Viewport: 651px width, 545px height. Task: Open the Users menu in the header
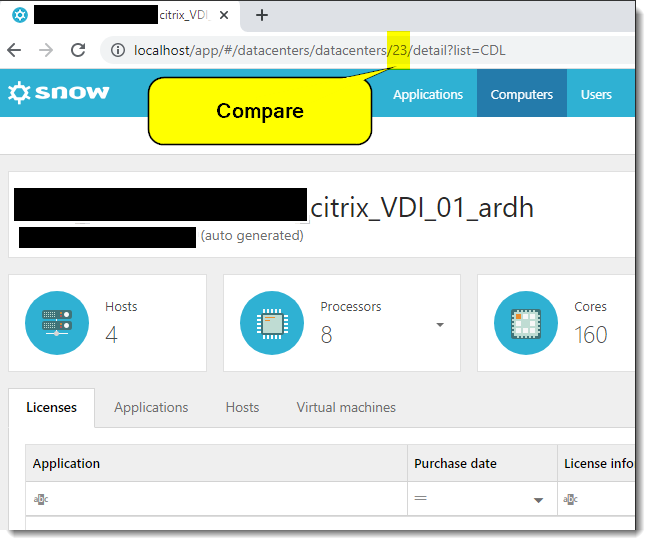pos(596,94)
